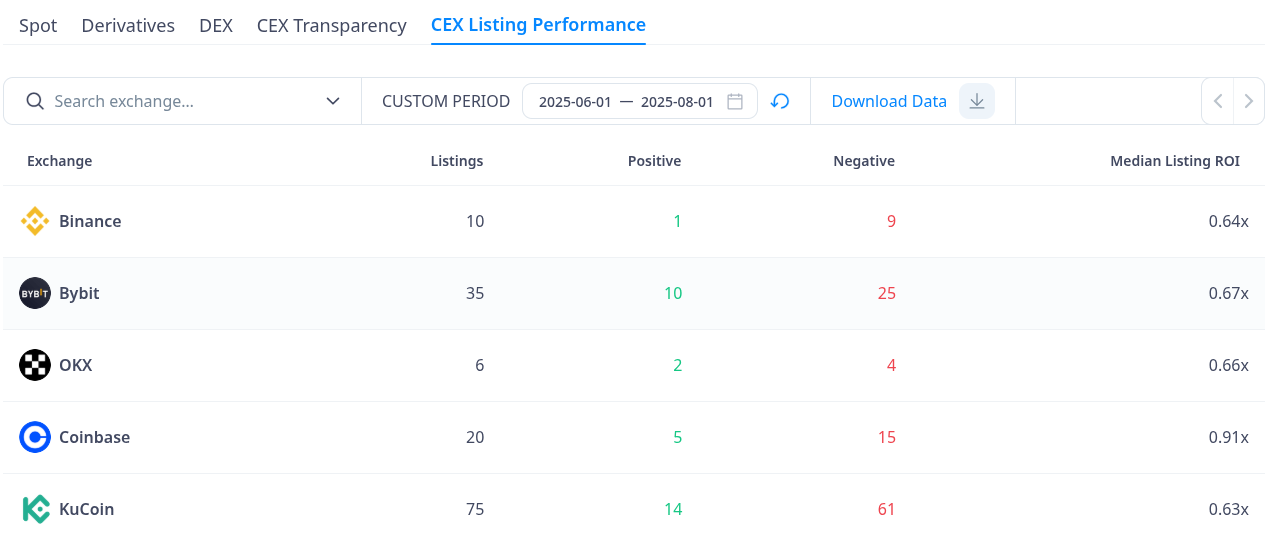The width and height of the screenshot is (1276, 545).
Task: Click the end date 2025-08-01
Action: (x=677, y=102)
